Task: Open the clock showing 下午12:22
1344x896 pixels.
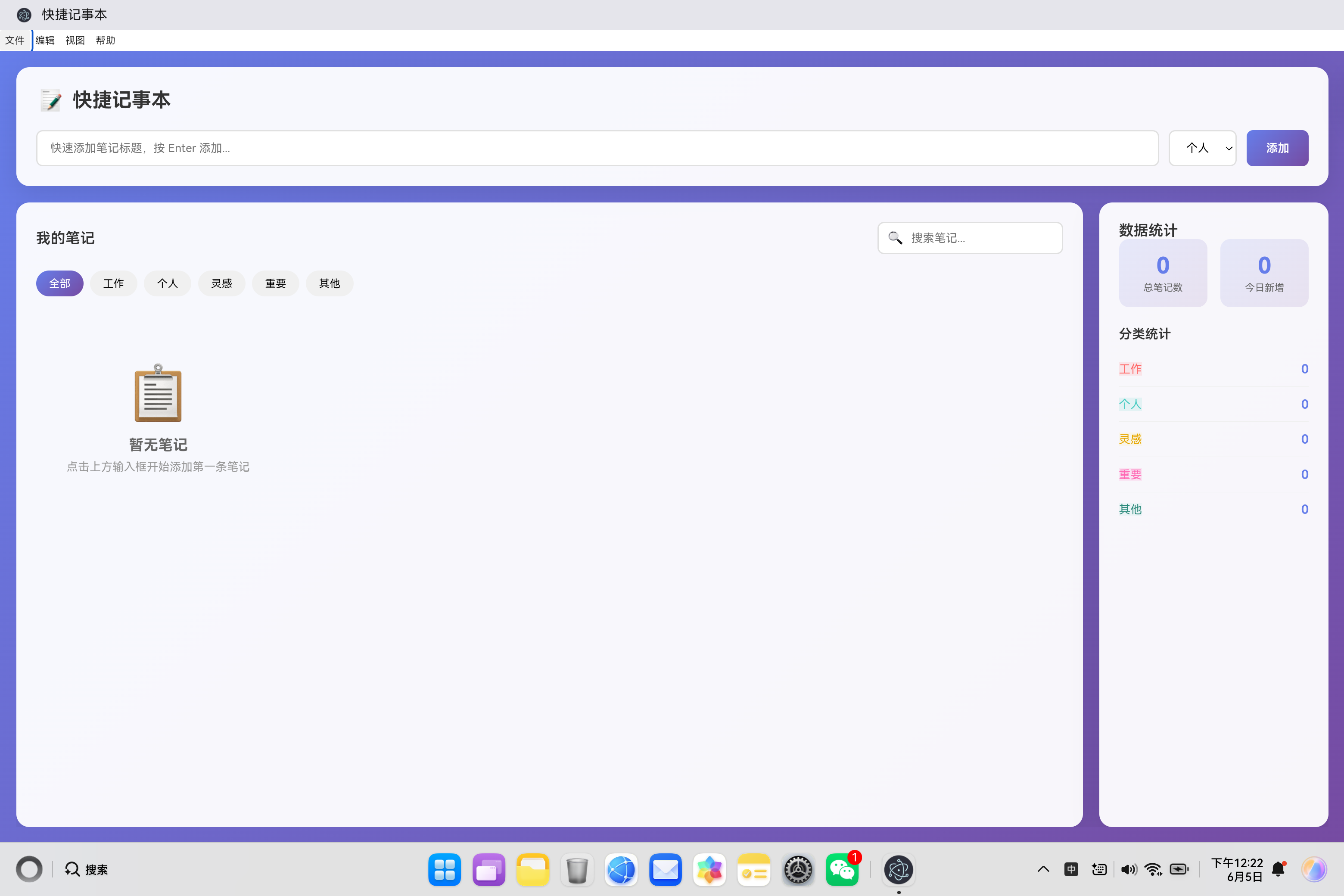Action: point(1237,869)
